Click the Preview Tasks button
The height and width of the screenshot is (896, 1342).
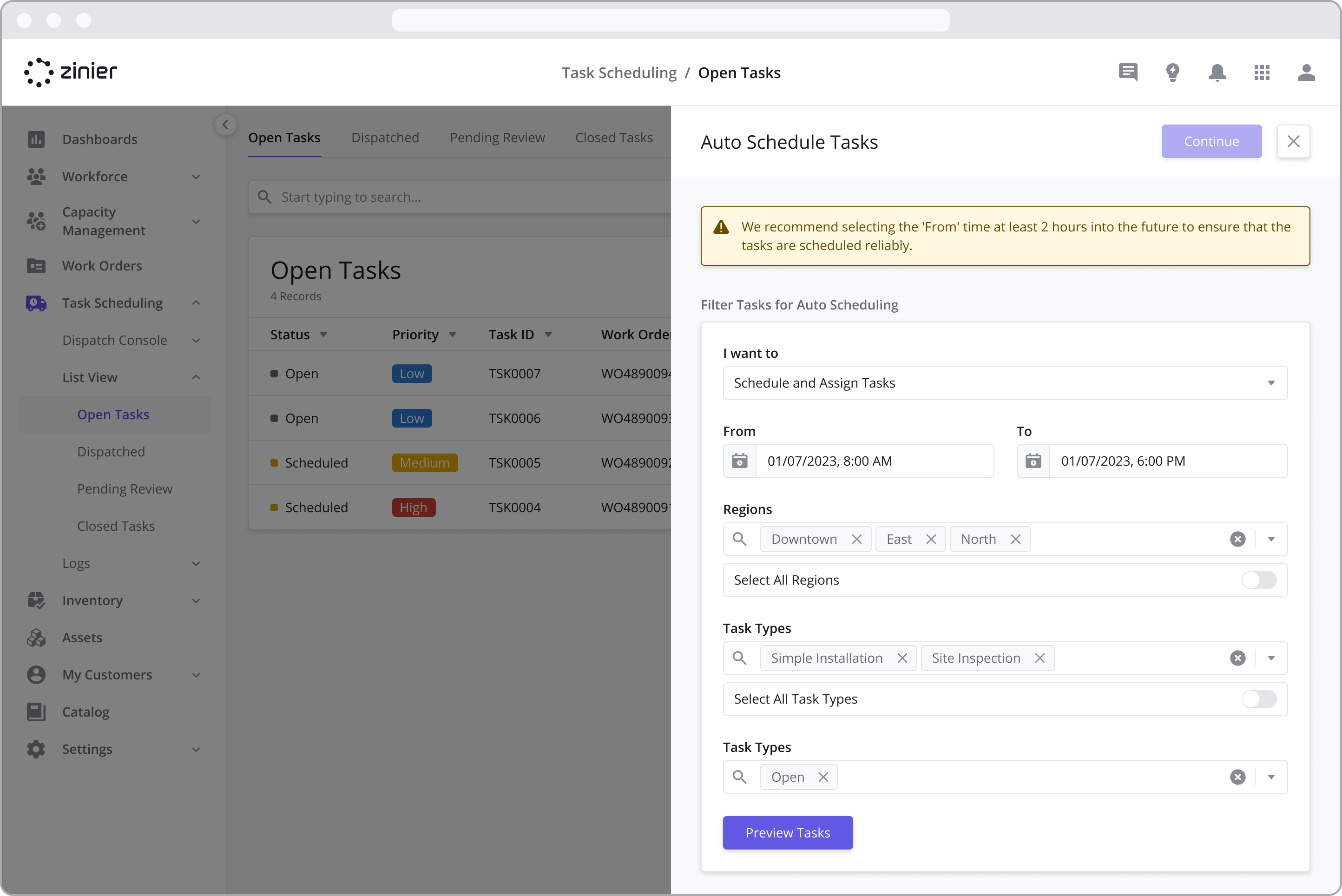point(788,833)
